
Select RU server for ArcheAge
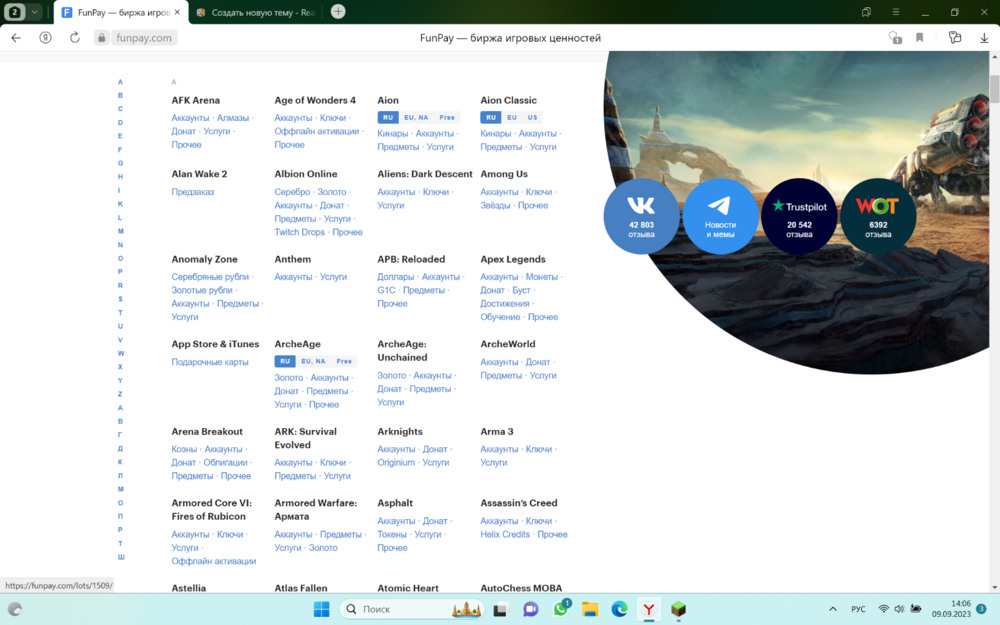pos(285,361)
